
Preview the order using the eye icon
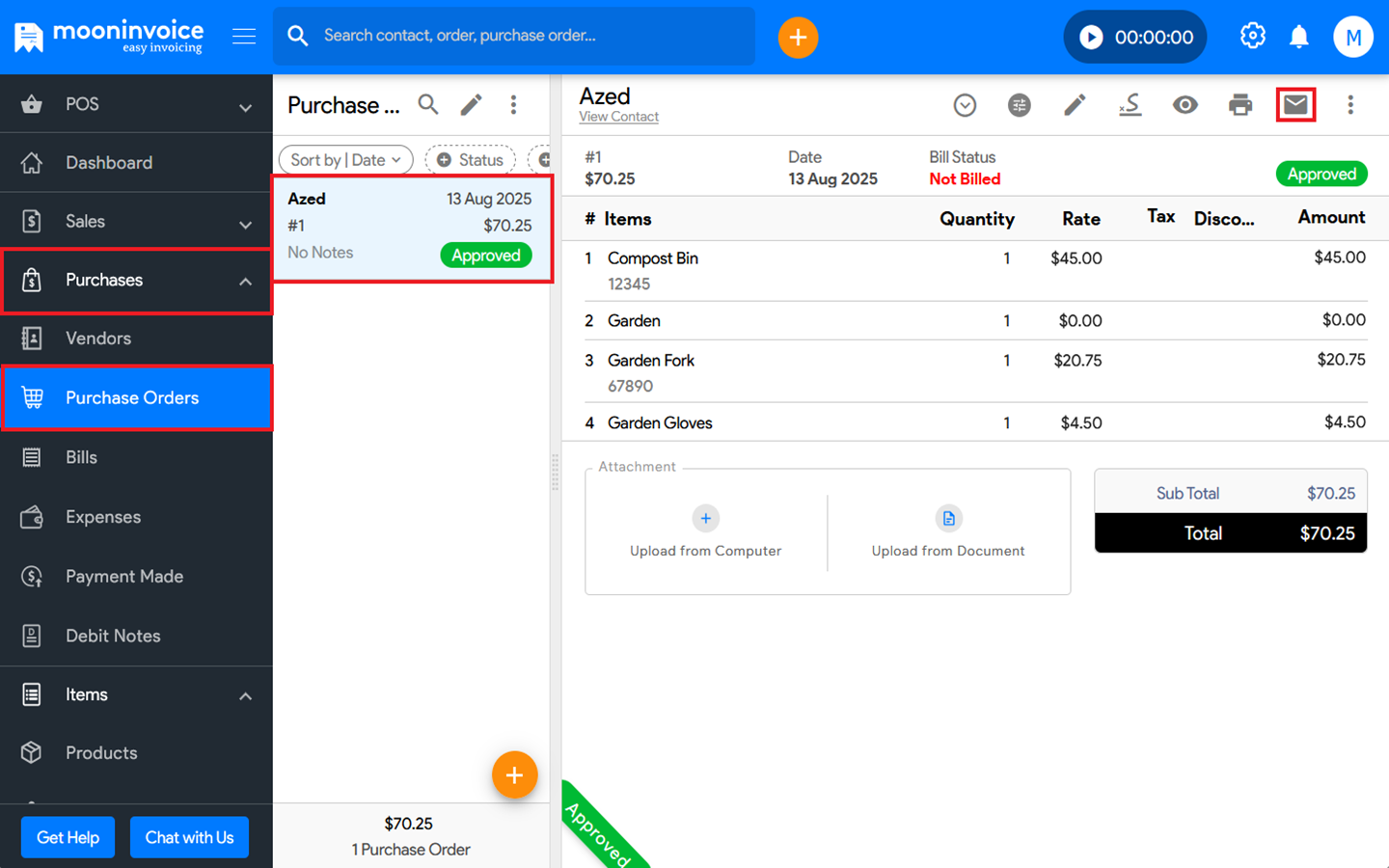(x=1185, y=105)
